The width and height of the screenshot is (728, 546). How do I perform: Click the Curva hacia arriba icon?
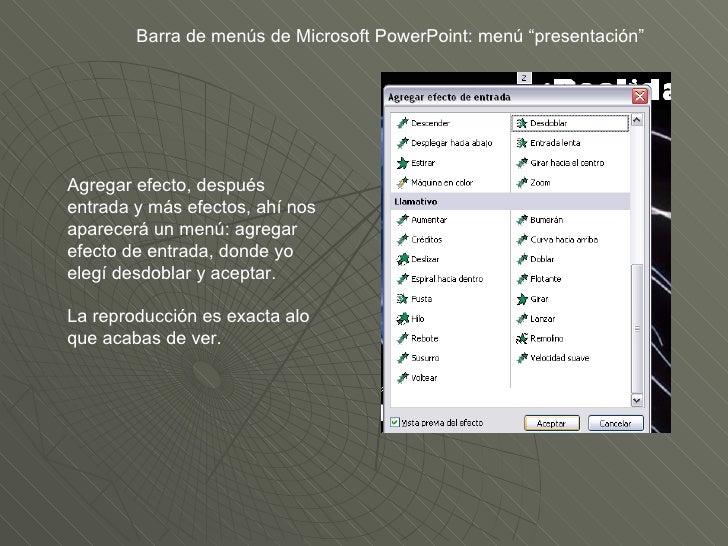click(522, 240)
